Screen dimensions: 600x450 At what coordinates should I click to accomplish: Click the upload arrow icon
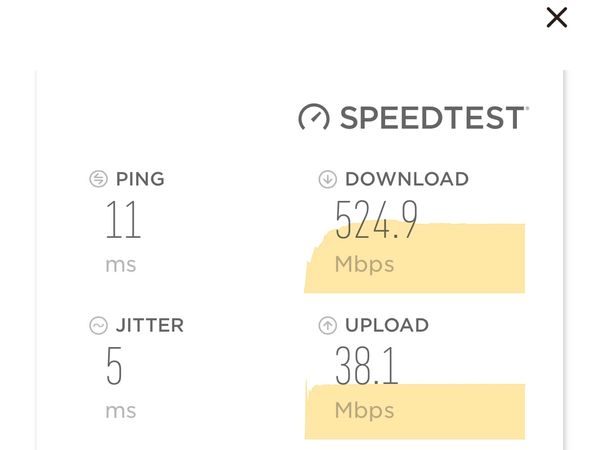[328, 326]
